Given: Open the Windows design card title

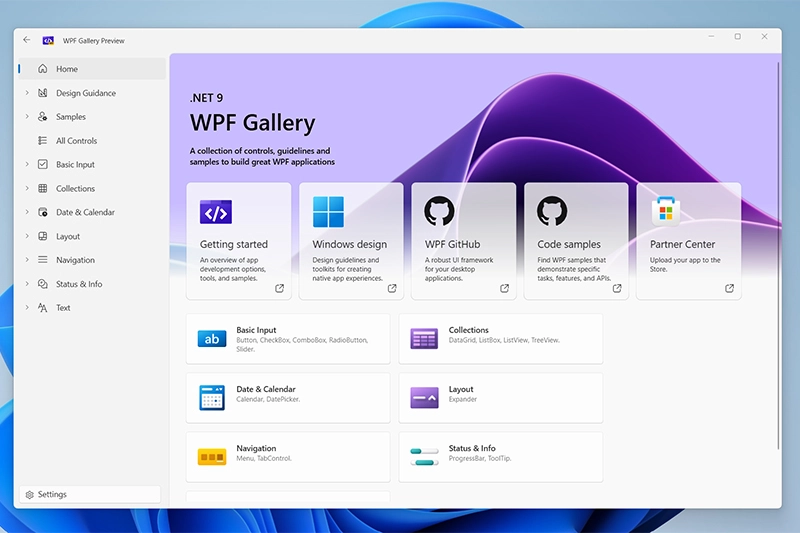Looking at the screenshot, I should (x=349, y=244).
